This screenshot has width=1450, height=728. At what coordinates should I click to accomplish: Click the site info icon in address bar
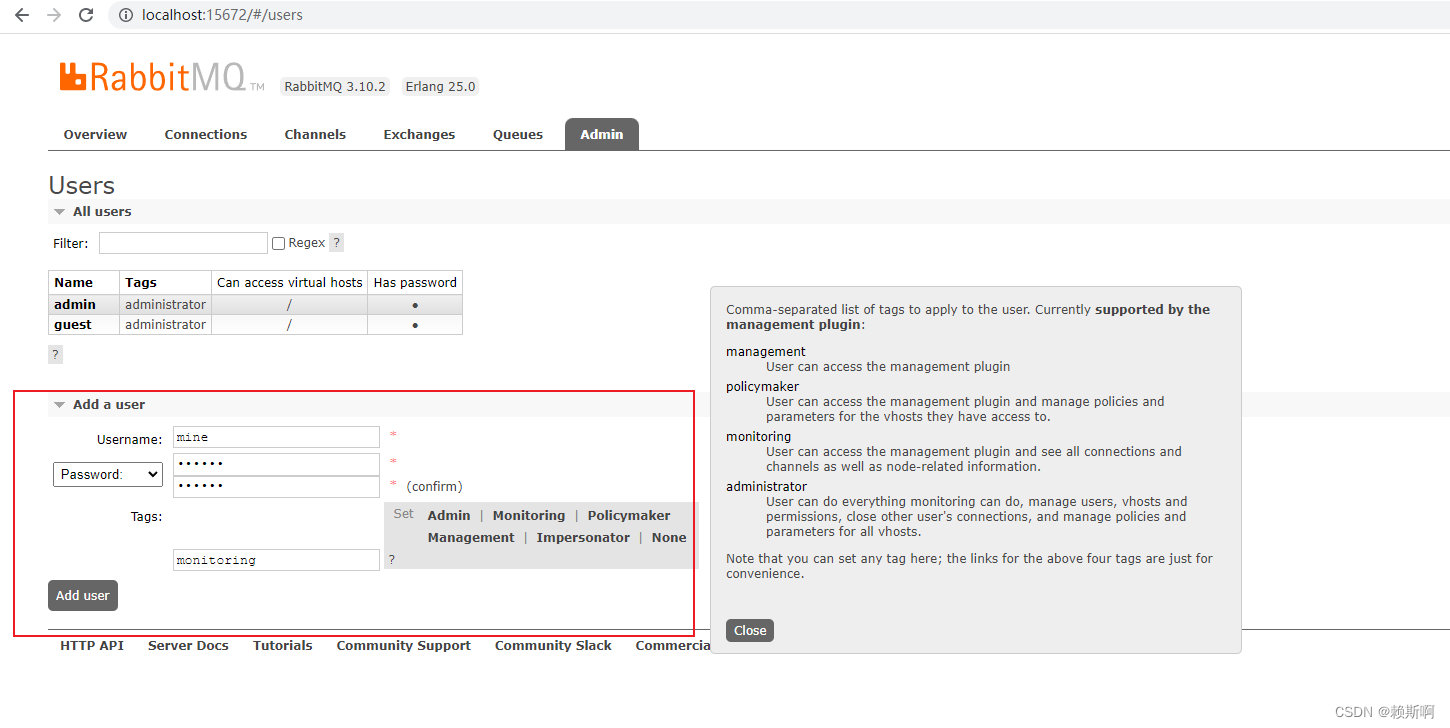click(x=125, y=15)
